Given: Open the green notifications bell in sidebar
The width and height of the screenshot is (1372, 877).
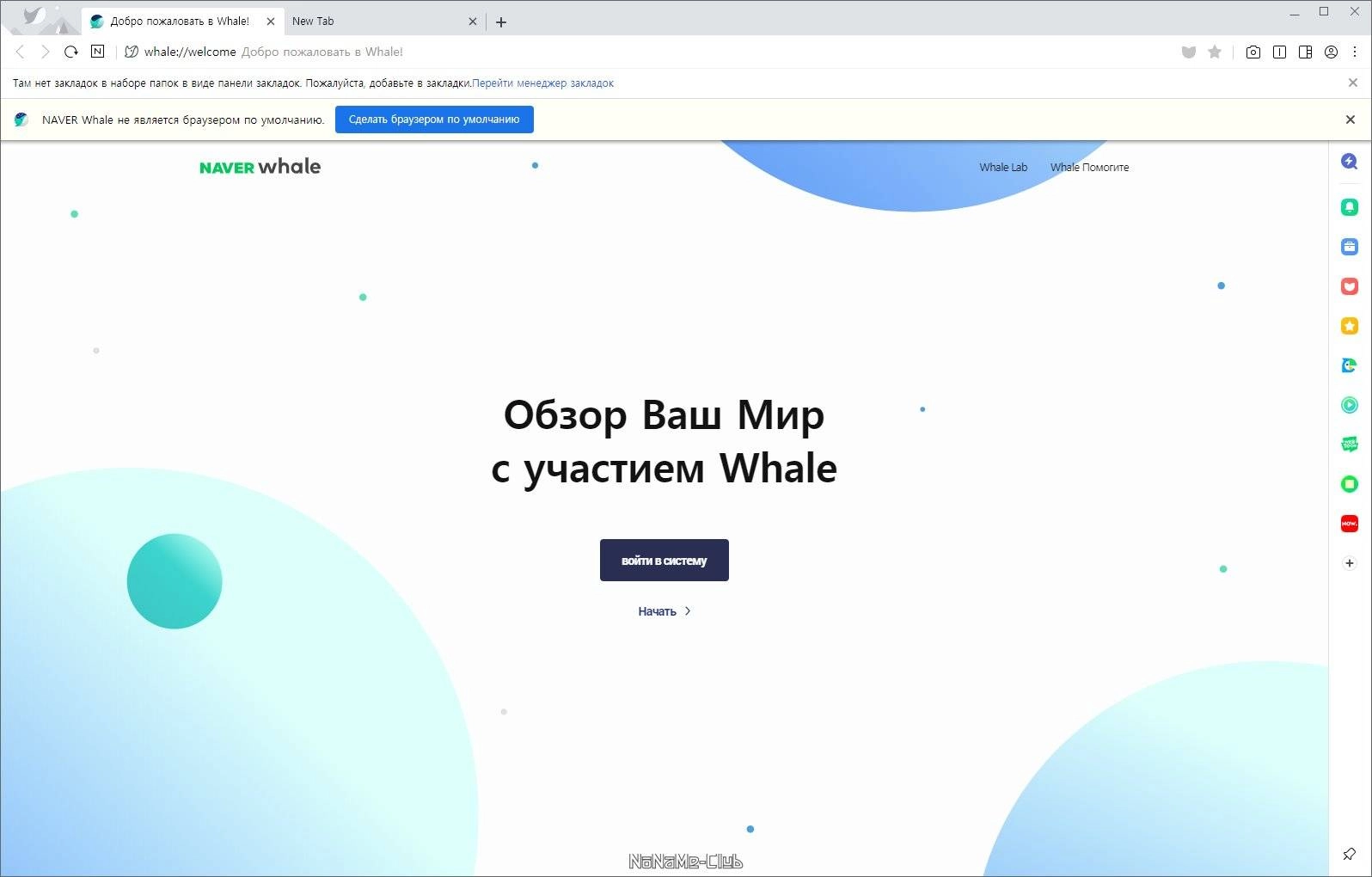Looking at the screenshot, I should pos(1350,207).
